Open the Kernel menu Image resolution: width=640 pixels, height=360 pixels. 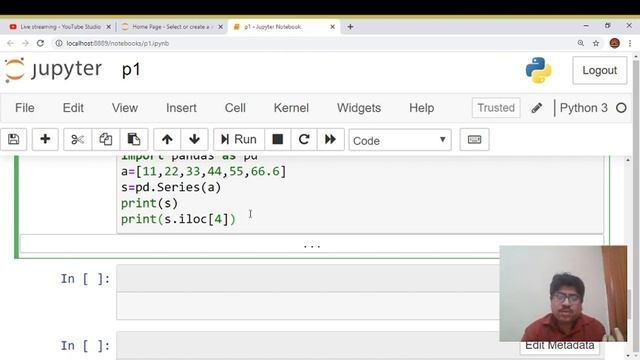point(291,108)
